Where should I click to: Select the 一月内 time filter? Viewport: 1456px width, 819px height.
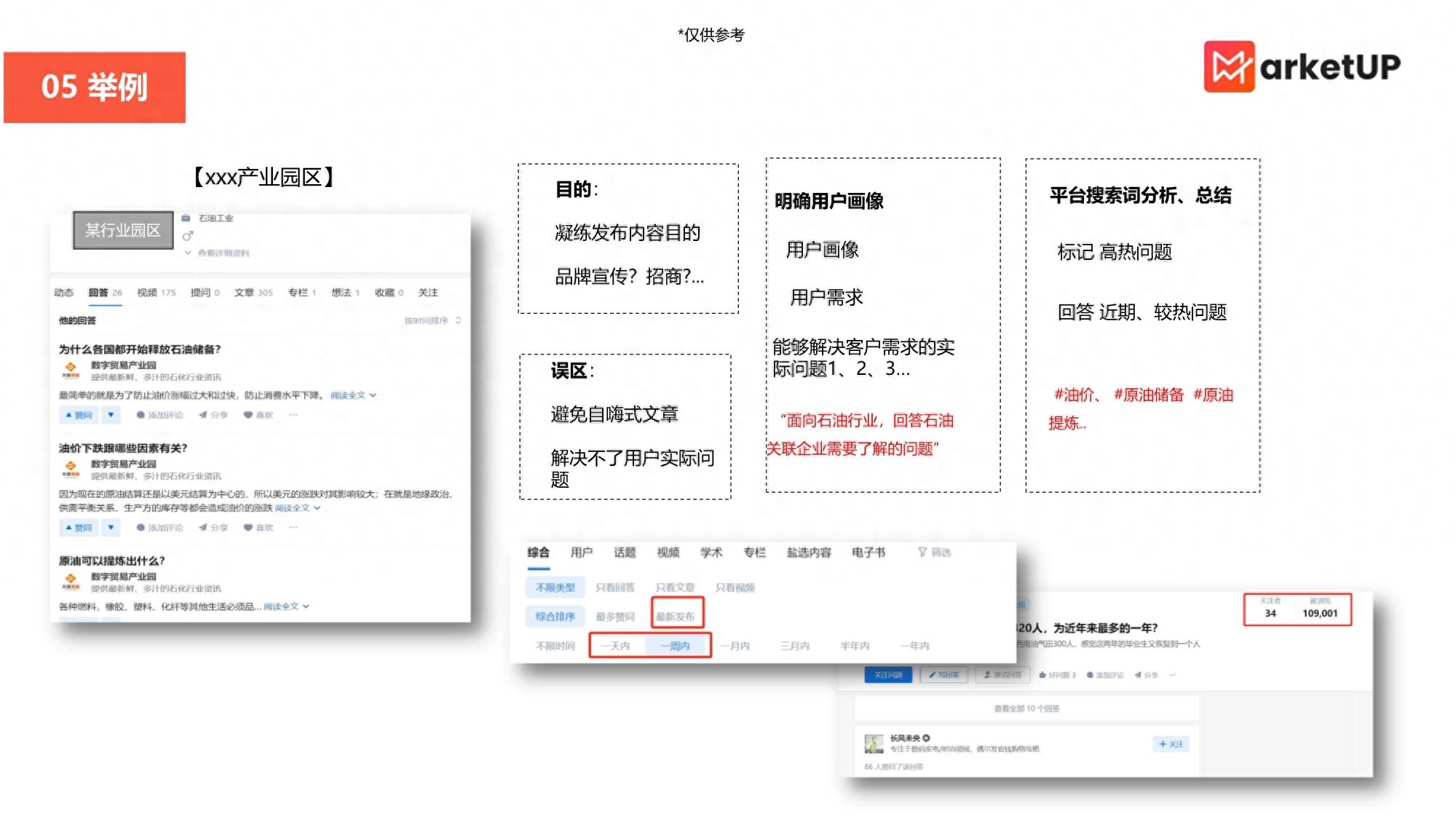tap(735, 646)
